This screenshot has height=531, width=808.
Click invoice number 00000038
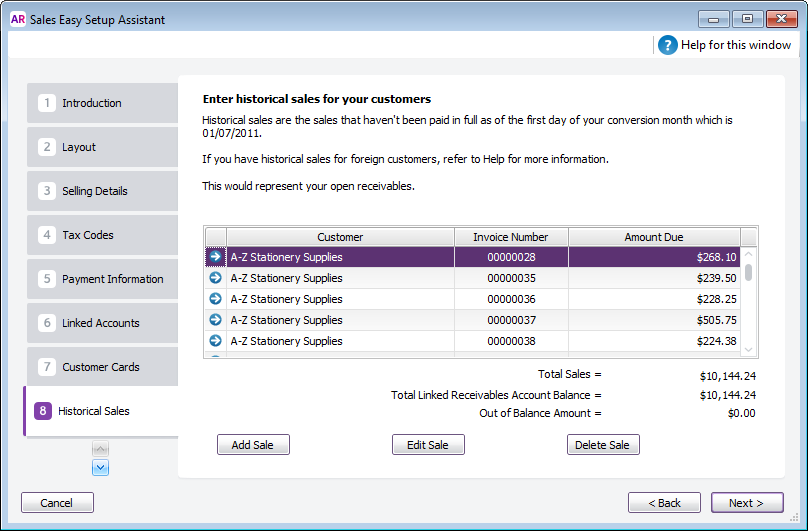pyautogui.click(x=511, y=341)
